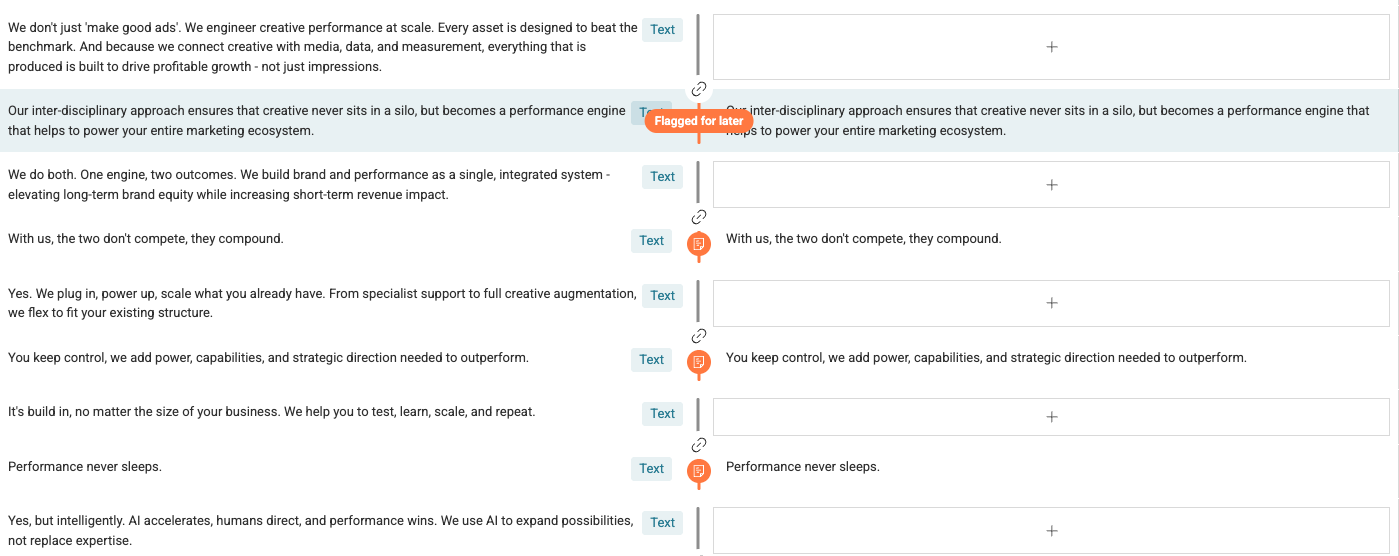
Task: Click link icon above 'Flagged for later' badge
Action: point(699,89)
